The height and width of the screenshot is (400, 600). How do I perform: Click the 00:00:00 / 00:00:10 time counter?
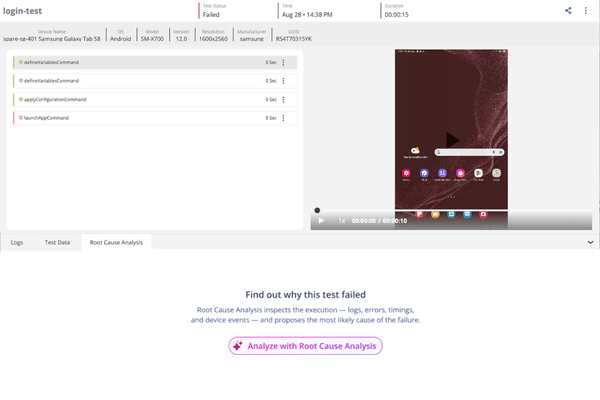tap(379, 221)
